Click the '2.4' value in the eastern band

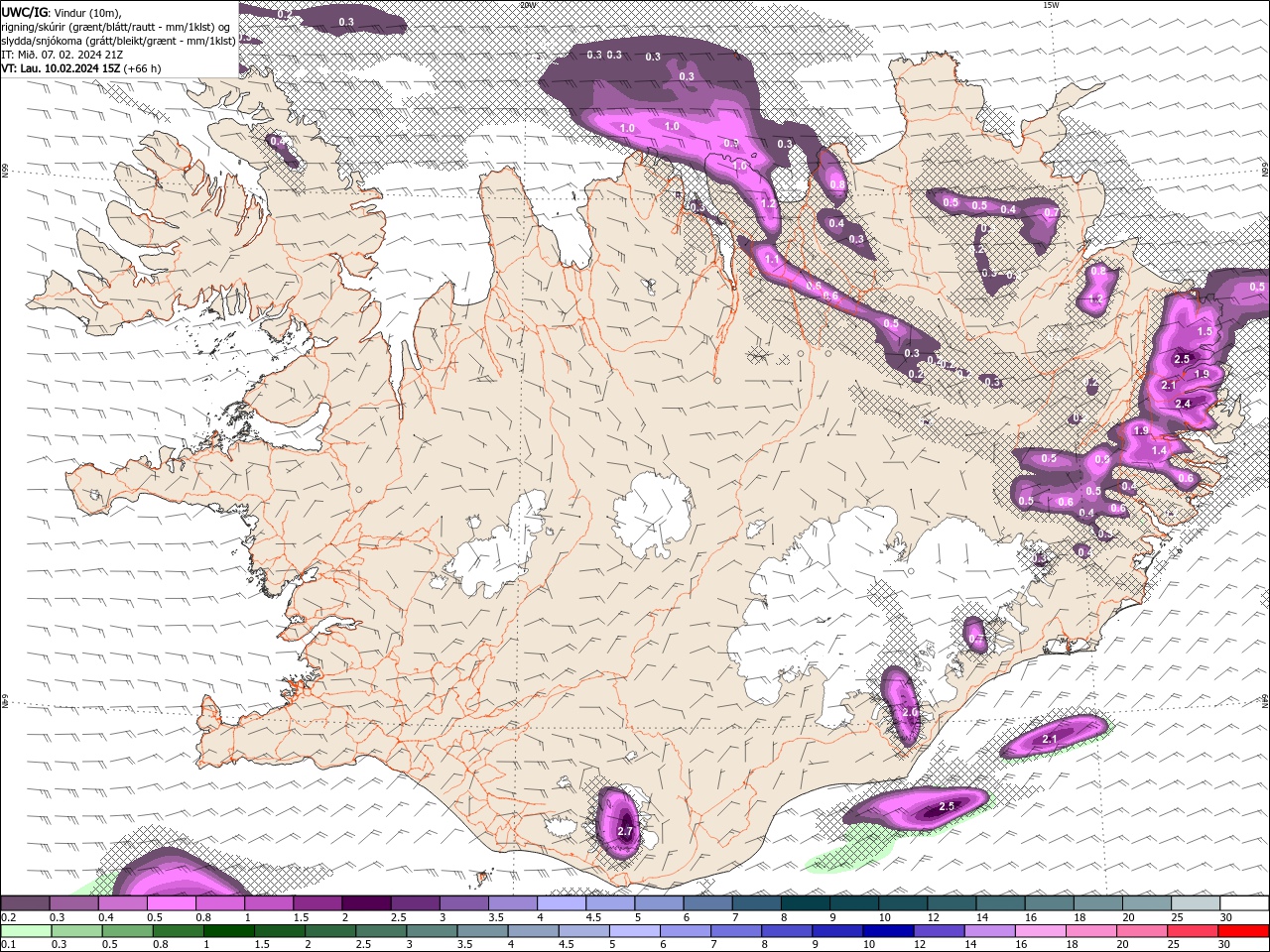1183,404
